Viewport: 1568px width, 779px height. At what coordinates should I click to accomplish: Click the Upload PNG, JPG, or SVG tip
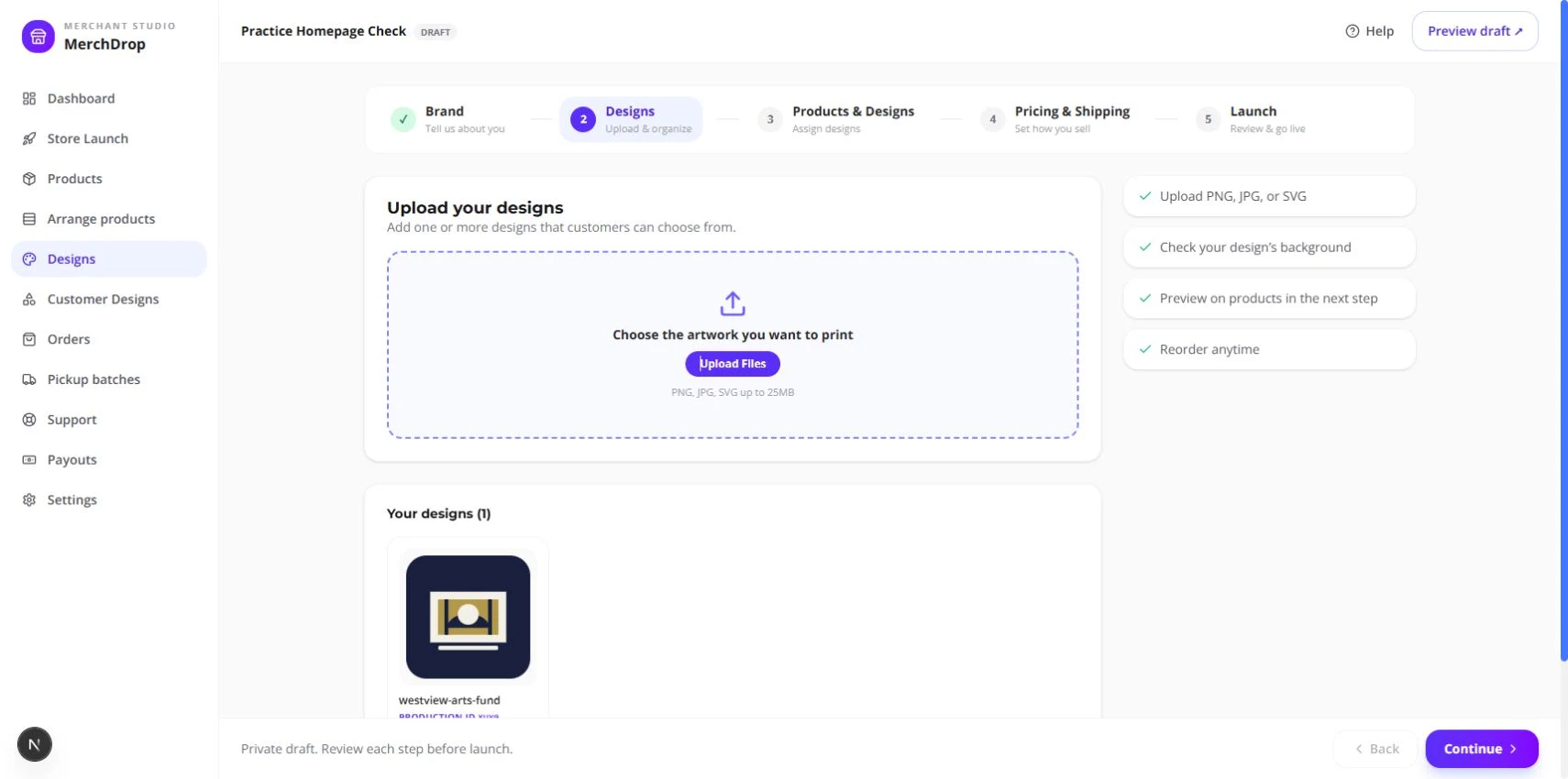1269,196
